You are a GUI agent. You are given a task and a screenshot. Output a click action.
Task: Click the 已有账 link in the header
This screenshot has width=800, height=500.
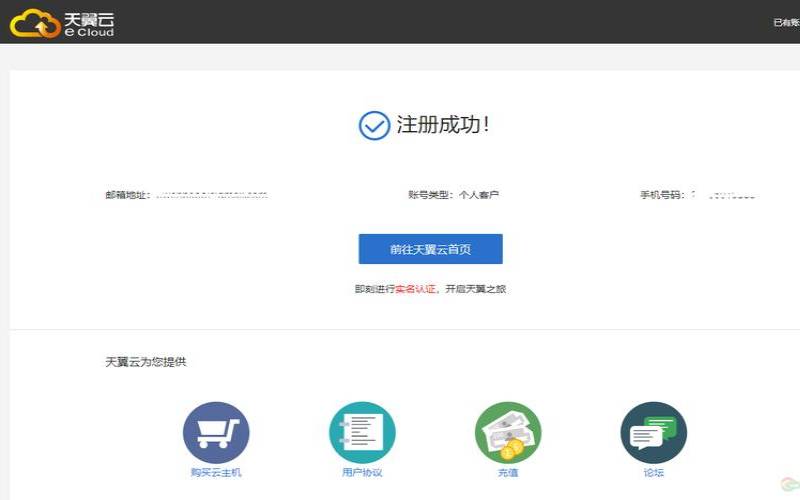[x=786, y=22]
